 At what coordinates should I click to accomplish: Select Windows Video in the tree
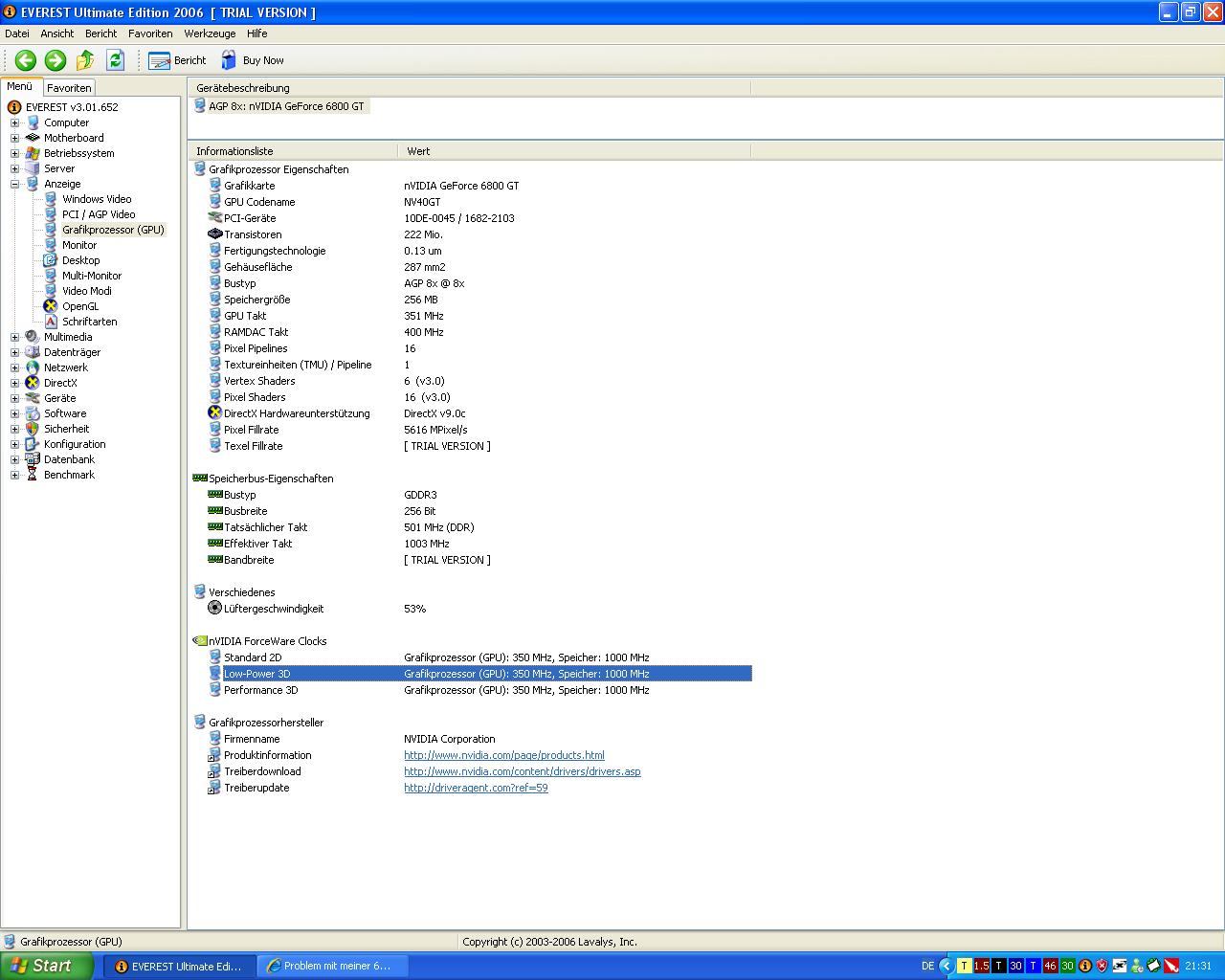(97, 199)
